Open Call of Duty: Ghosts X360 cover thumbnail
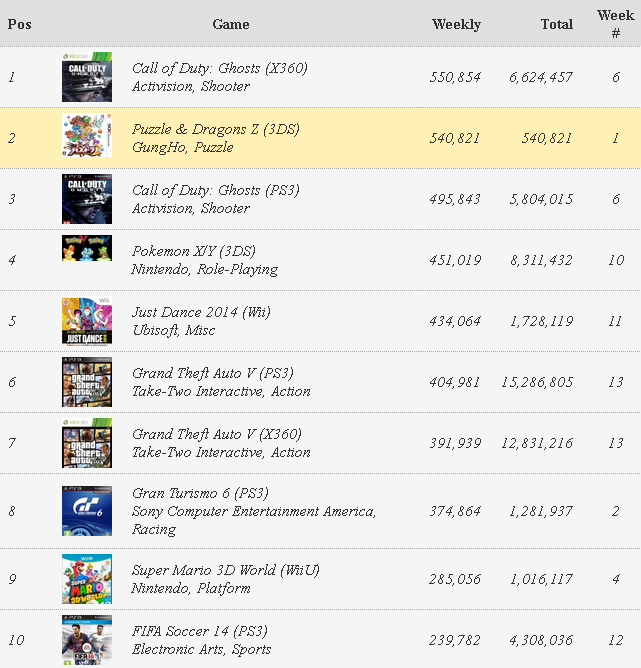Screen dimensions: 641x668 click(x=87, y=77)
